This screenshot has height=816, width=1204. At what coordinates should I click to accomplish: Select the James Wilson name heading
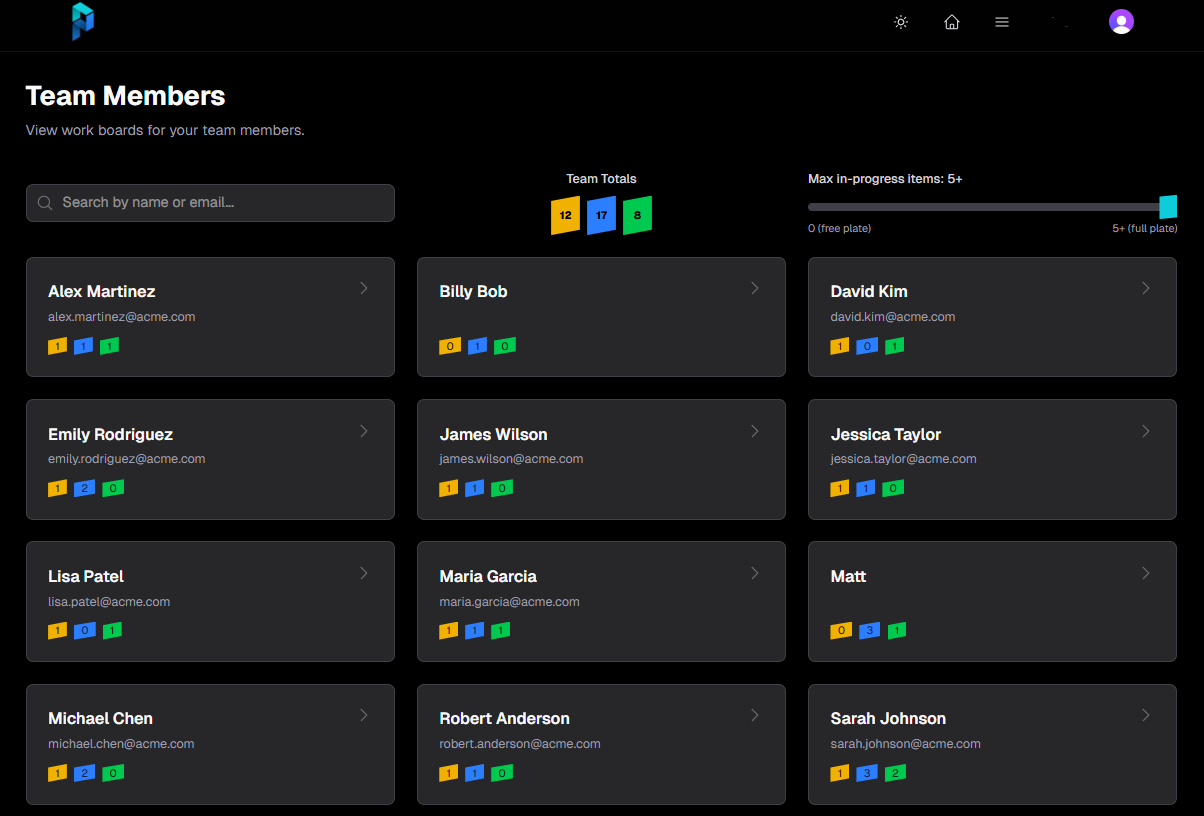coord(494,435)
